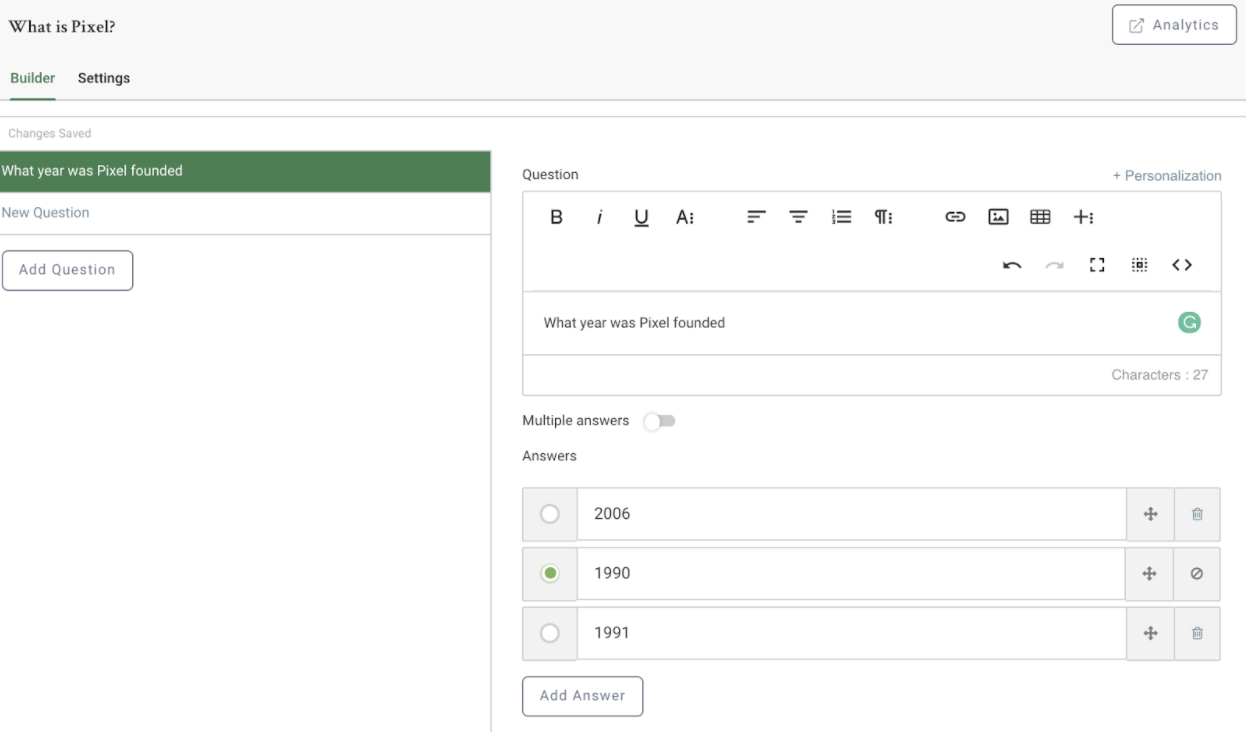Toggle bold formatting in question editor

pyautogui.click(x=556, y=217)
